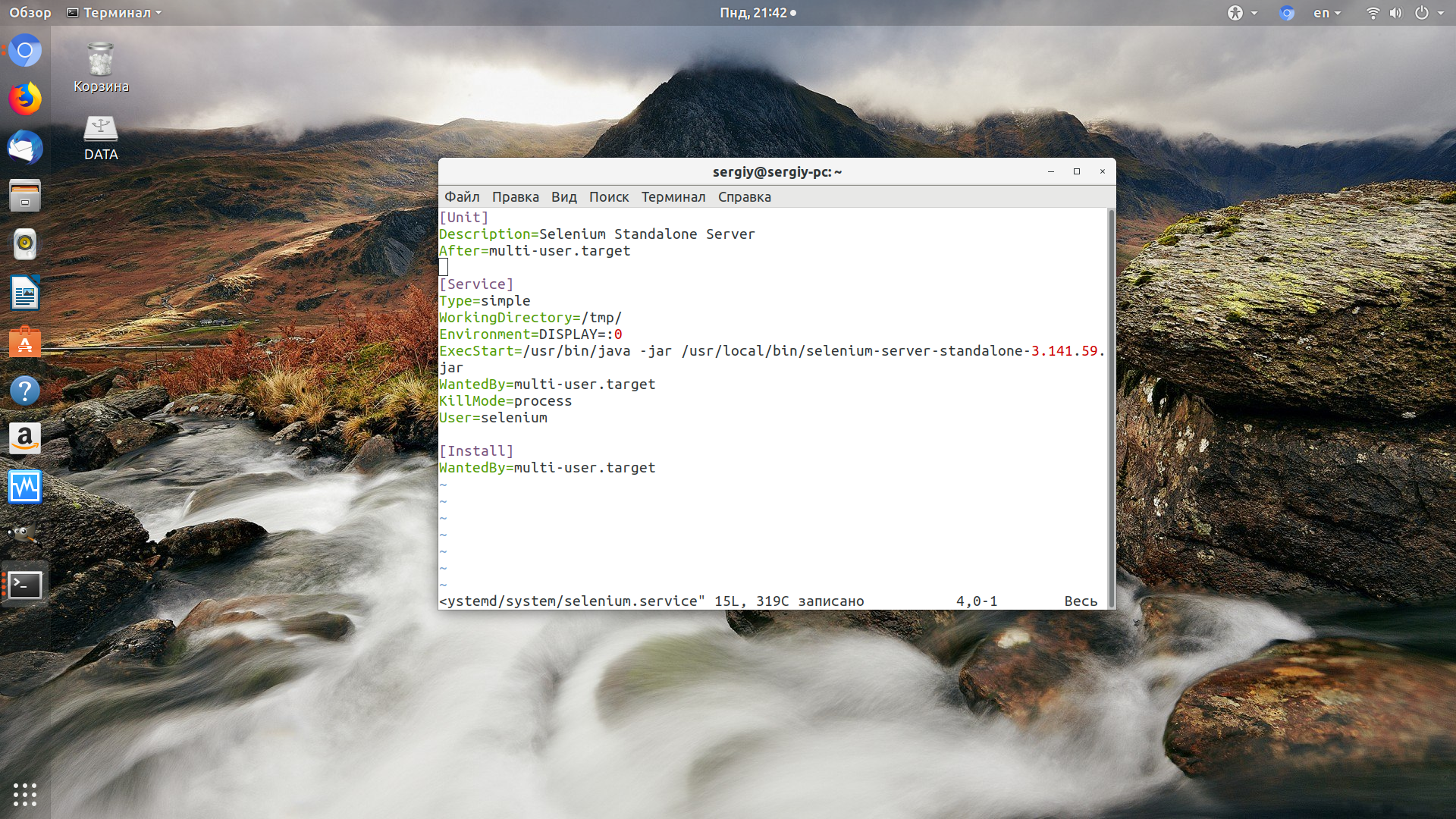Viewport: 1456px width, 819px height.
Task: Open the Терминал menu in menubar
Action: click(673, 197)
